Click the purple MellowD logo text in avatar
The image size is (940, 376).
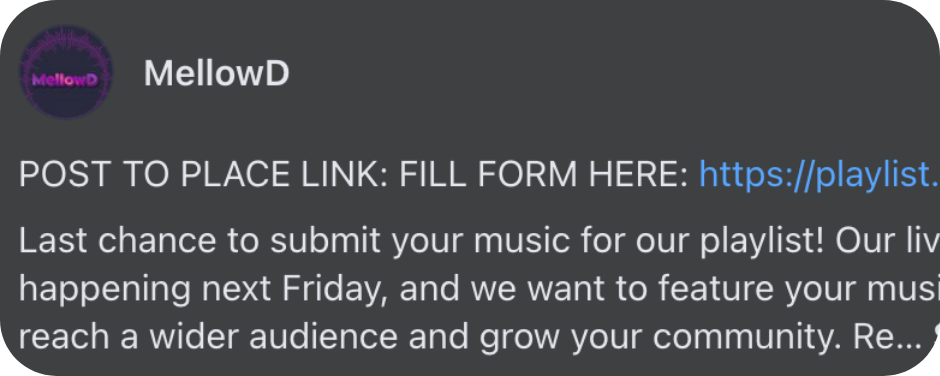click(65, 80)
